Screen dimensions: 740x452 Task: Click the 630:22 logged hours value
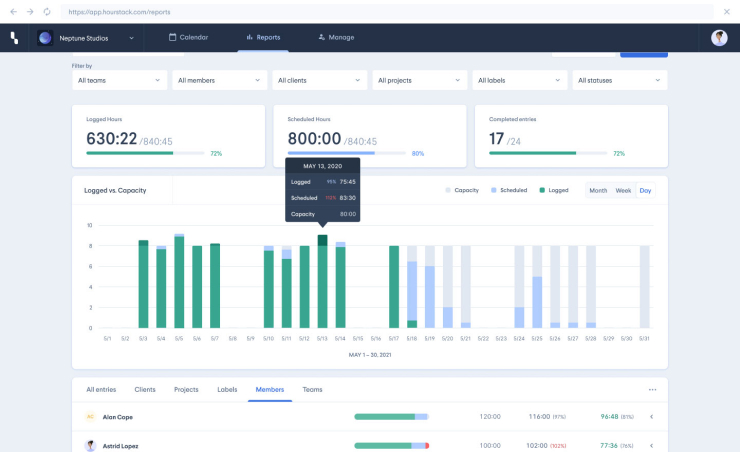pyautogui.click(x=111, y=139)
